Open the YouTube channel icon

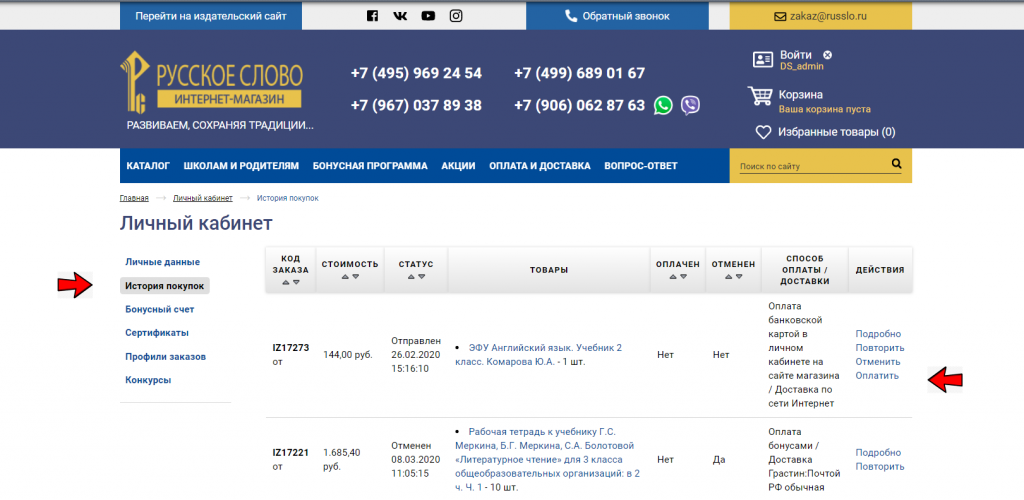(428, 15)
